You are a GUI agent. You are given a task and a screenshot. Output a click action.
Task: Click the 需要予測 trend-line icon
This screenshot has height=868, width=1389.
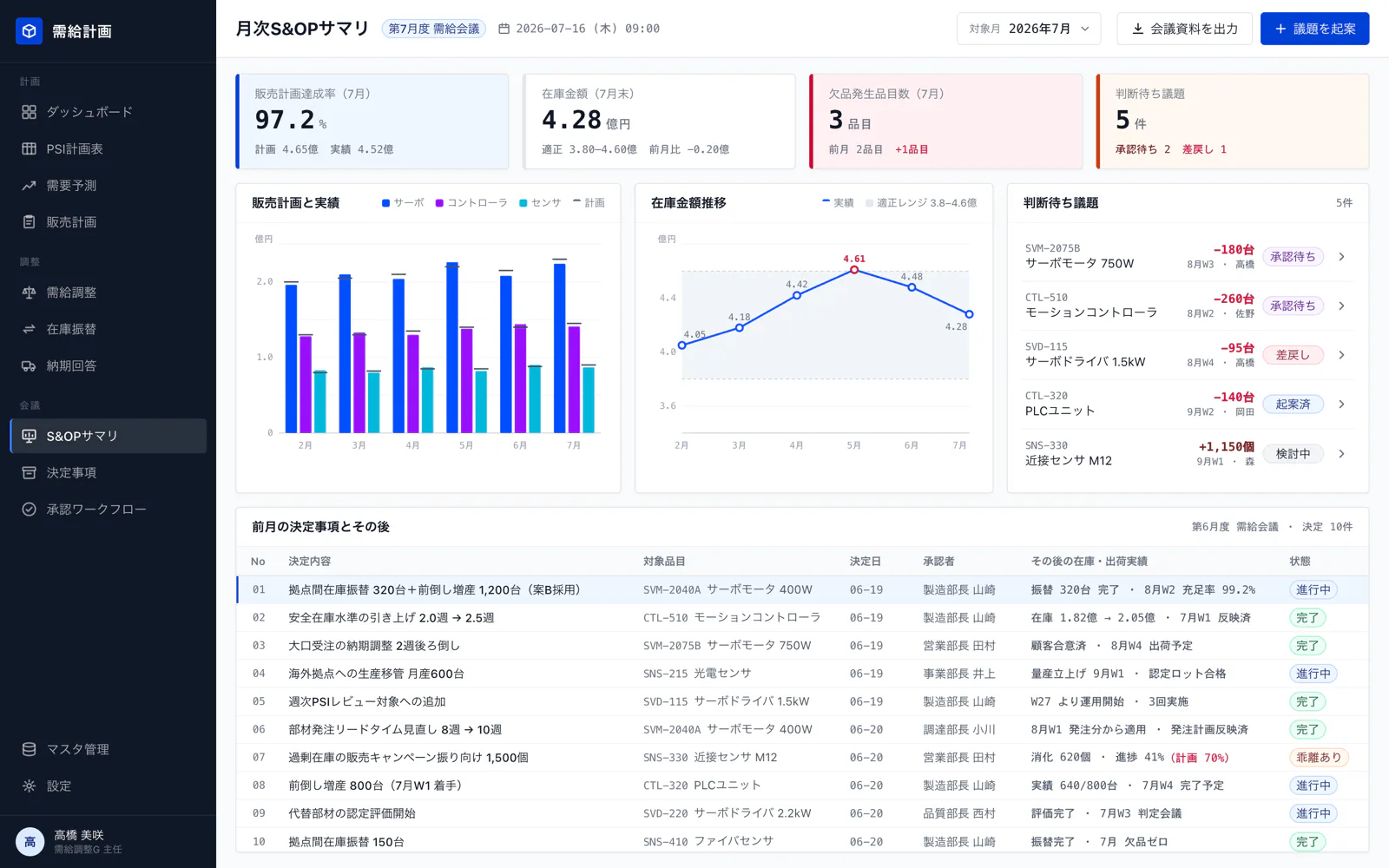tap(29, 185)
